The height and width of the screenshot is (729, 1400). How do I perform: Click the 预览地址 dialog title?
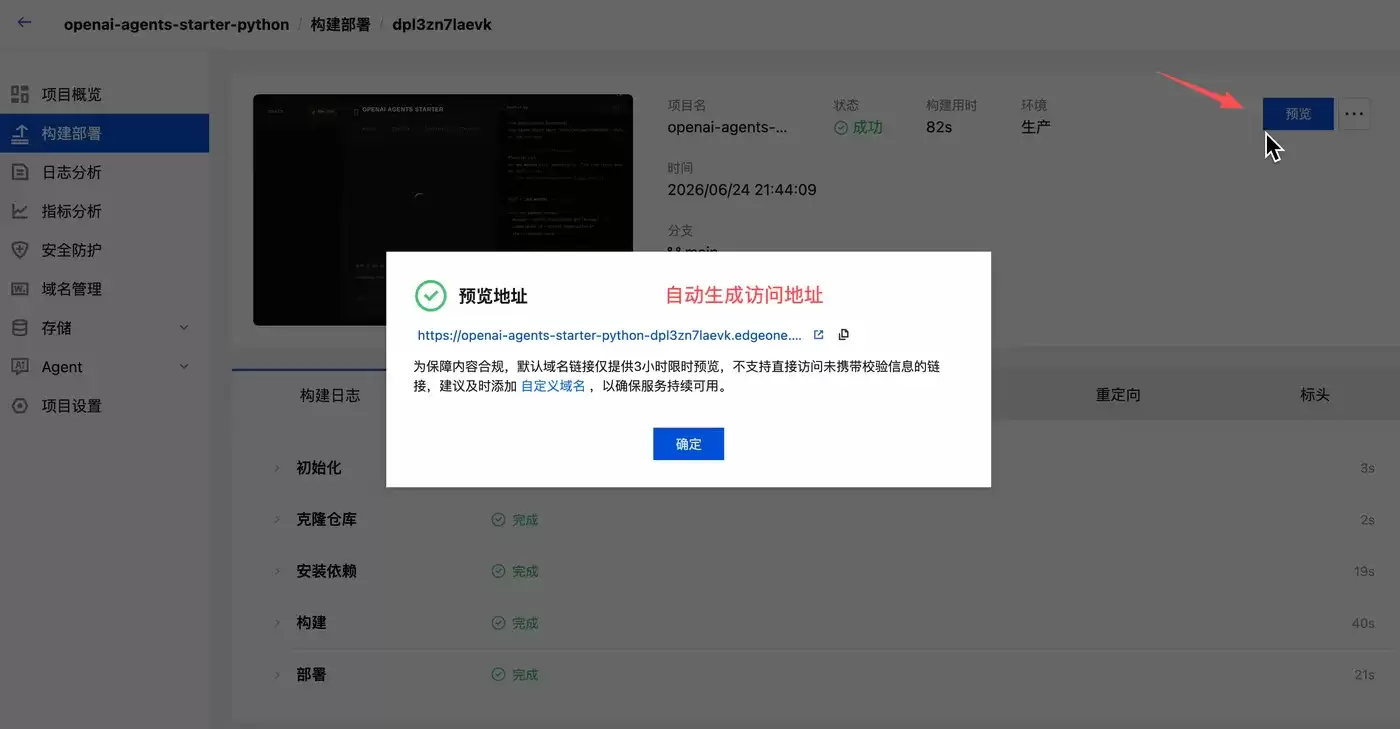493,297
